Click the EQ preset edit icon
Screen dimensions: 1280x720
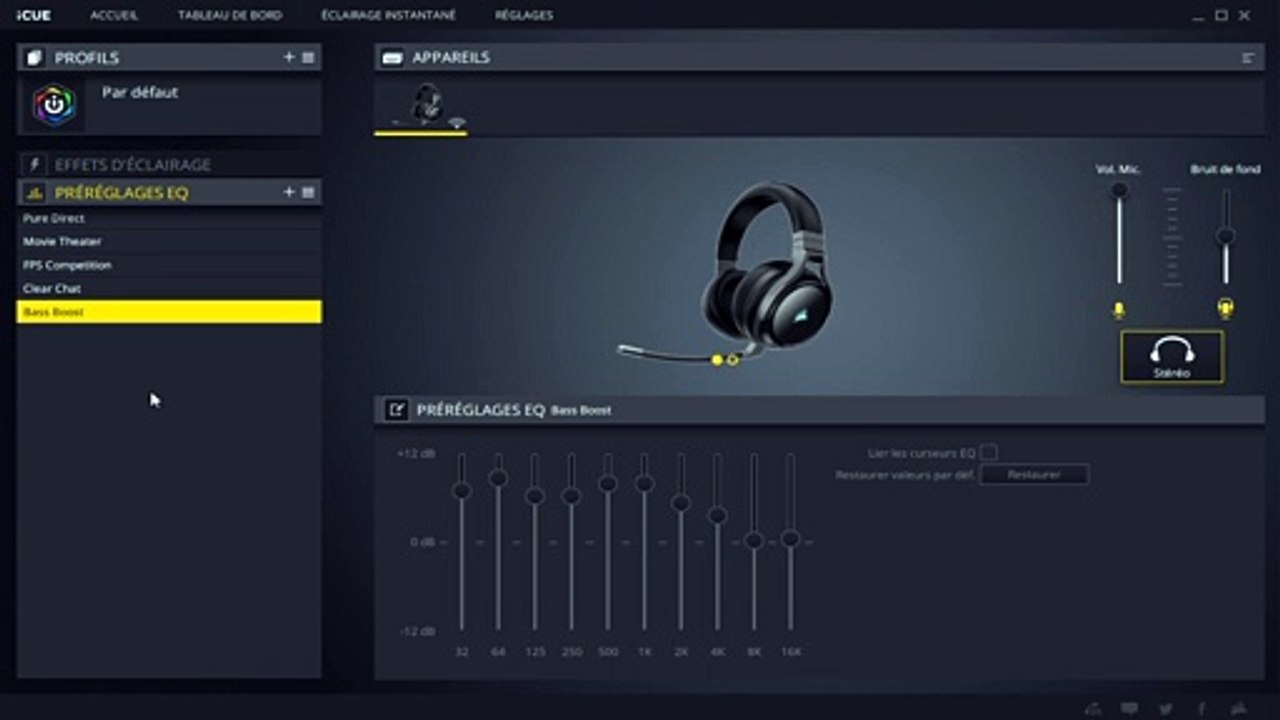396,409
